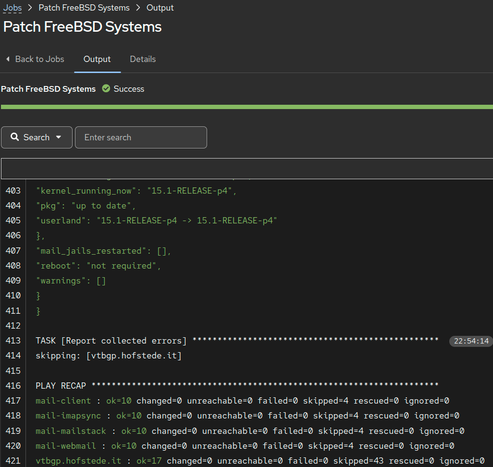Click the Success status label

coord(129,89)
